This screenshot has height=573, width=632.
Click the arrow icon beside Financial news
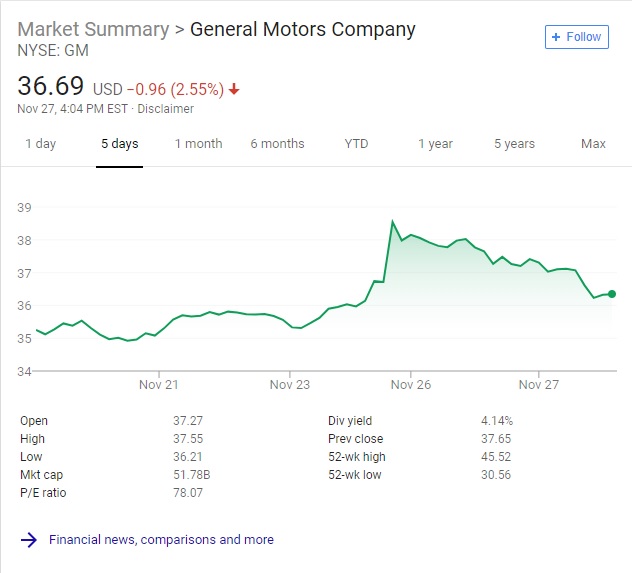pos(29,540)
